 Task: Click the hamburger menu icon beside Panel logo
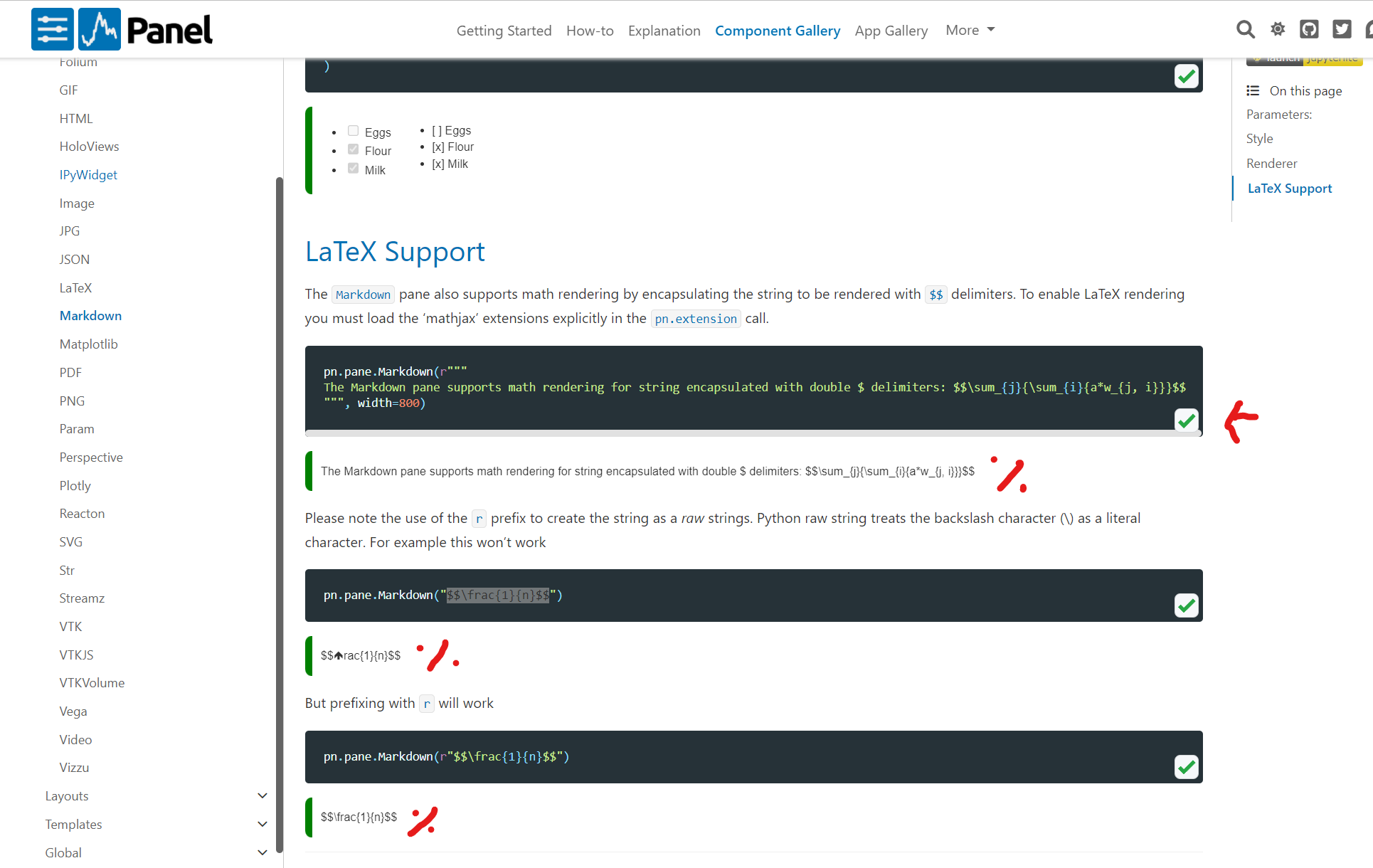[52, 28]
